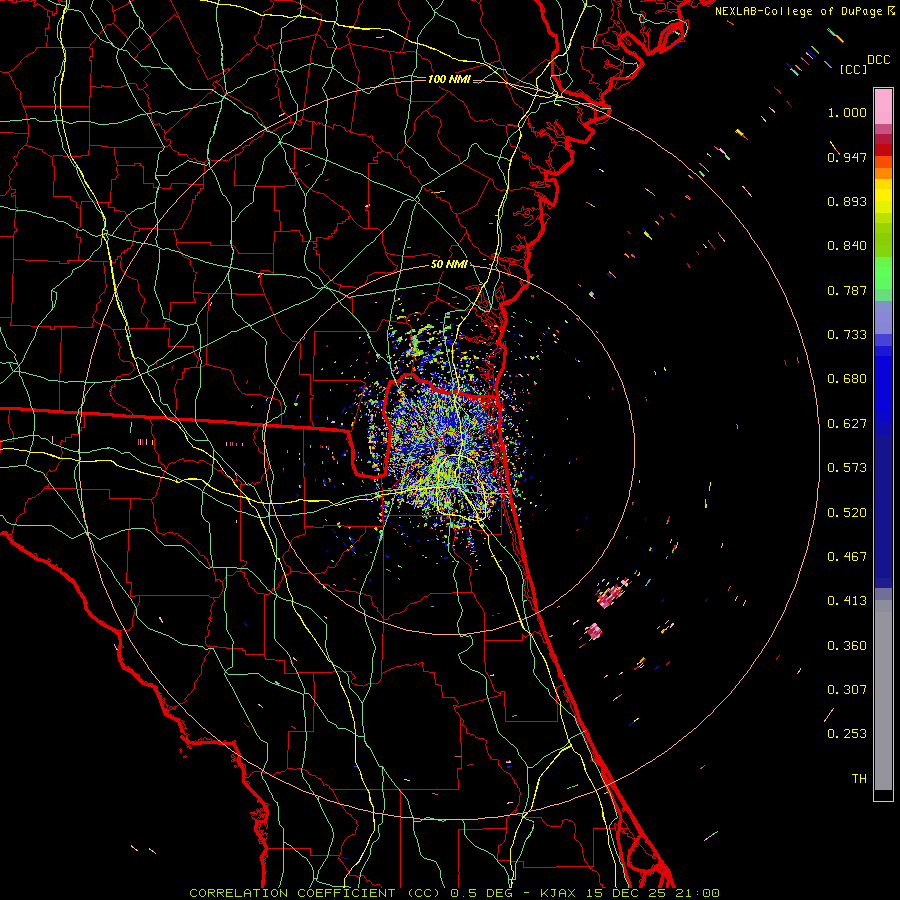
Task: Click the gray color bar segment near 0.307
Action: tap(883, 695)
